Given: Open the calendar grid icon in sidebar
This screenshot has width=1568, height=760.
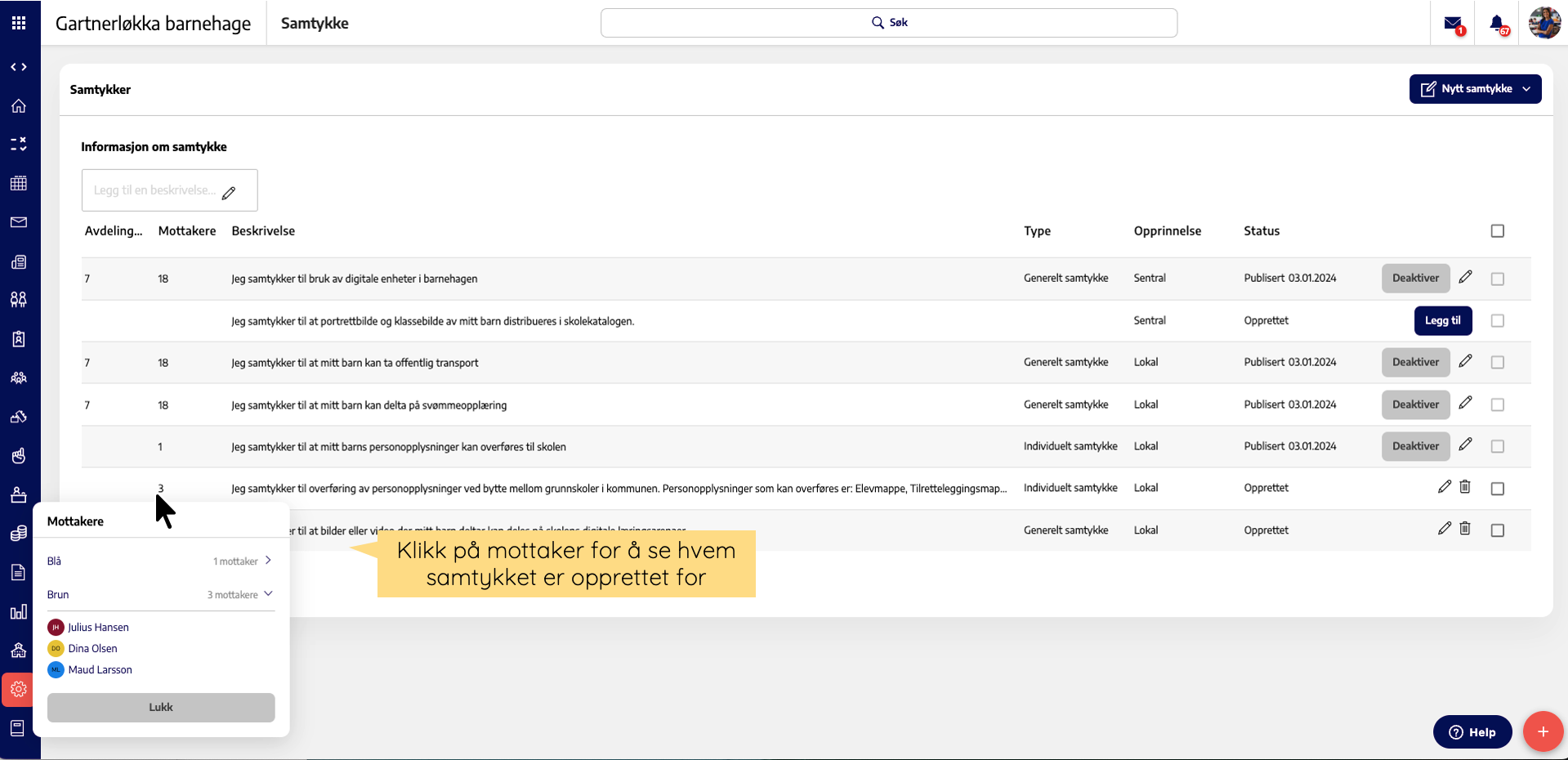Looking at the screenshot, I should [x=19, y=183].
